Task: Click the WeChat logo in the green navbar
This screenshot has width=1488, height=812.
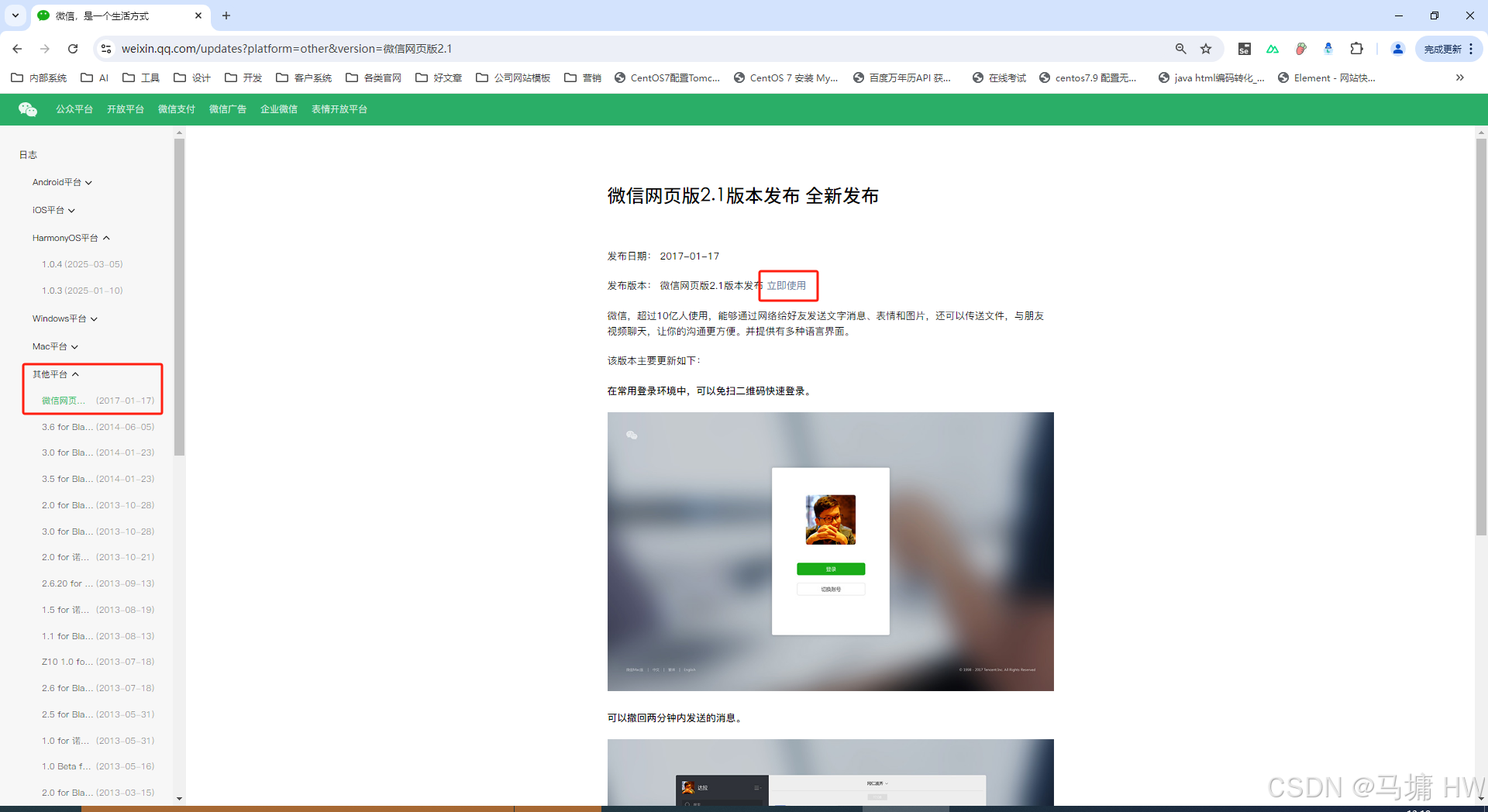Action: click(x=27, y=109)
